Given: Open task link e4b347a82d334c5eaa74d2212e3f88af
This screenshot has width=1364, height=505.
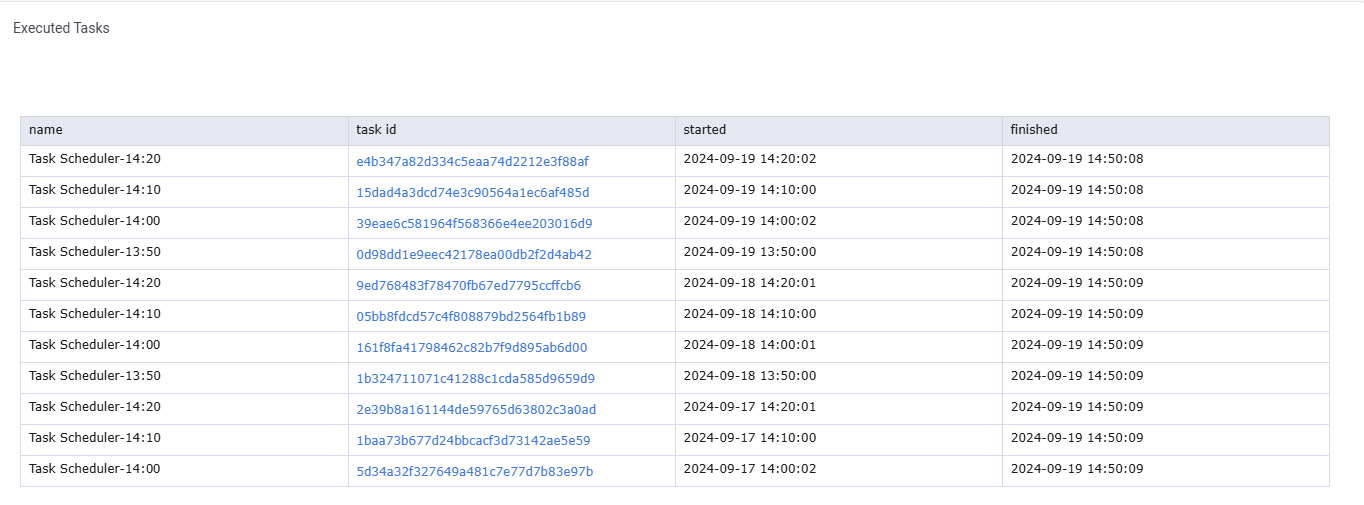Looking at the screenshot, I should pyautogui.click(x=472, y=162).
